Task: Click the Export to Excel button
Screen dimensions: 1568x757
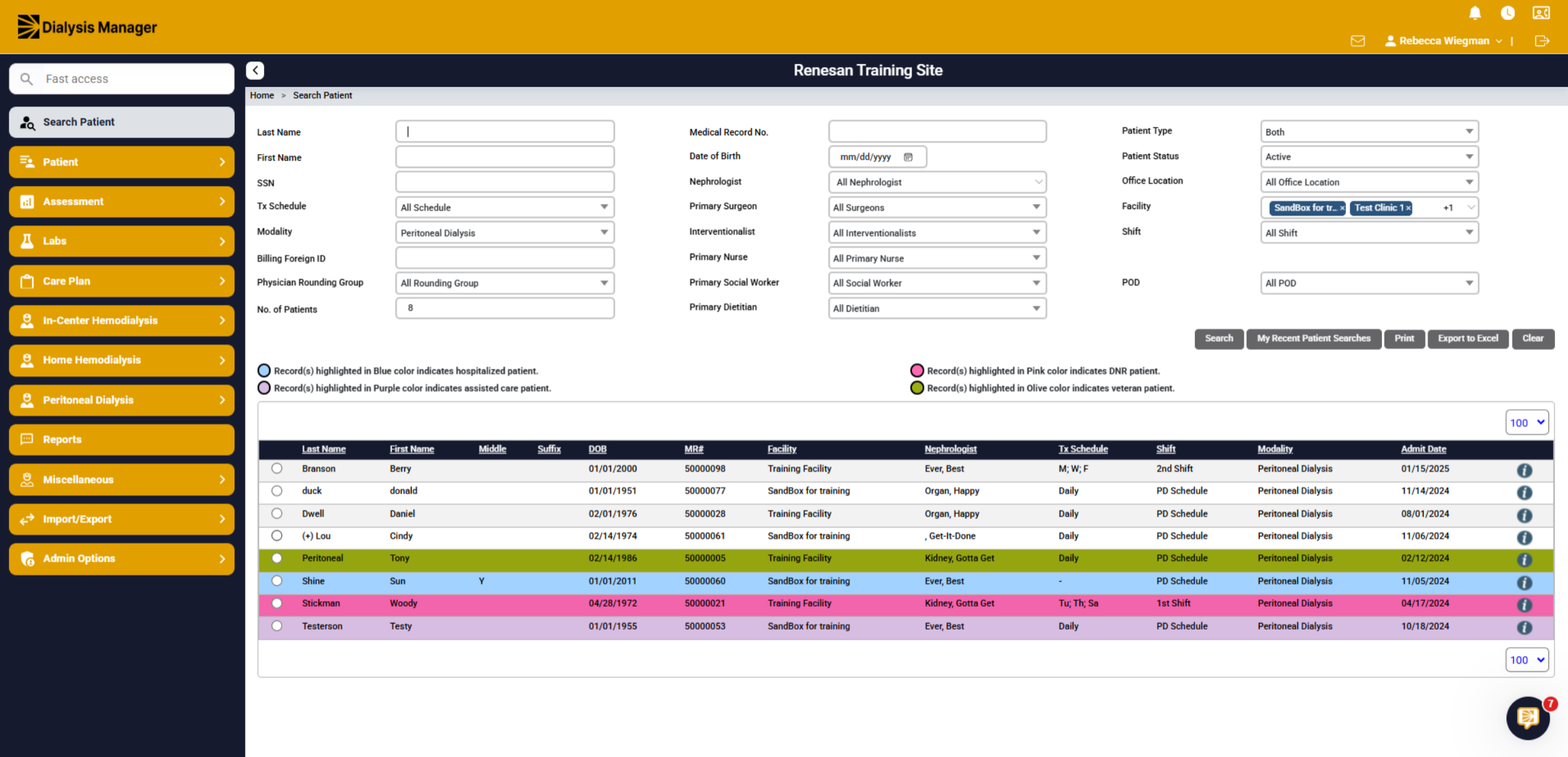Action: pos(1468,338)
